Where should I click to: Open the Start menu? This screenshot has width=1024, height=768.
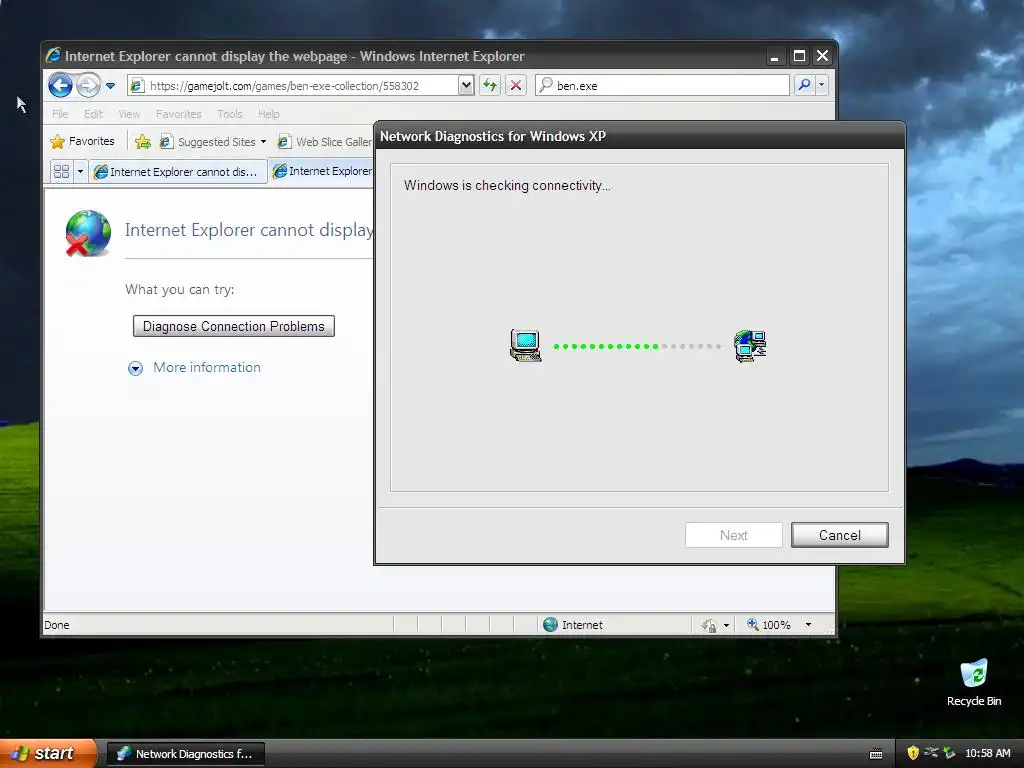47,753
